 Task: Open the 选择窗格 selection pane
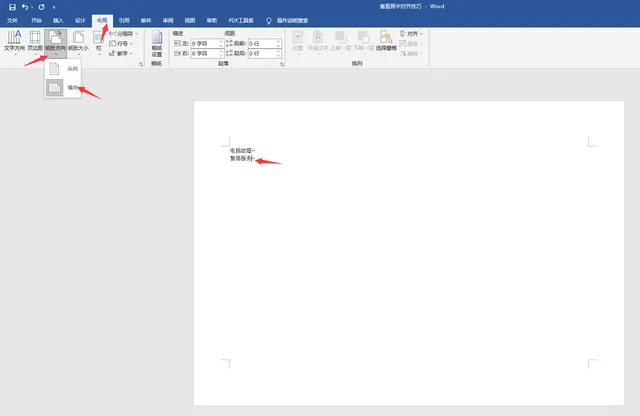coord(386,42)
